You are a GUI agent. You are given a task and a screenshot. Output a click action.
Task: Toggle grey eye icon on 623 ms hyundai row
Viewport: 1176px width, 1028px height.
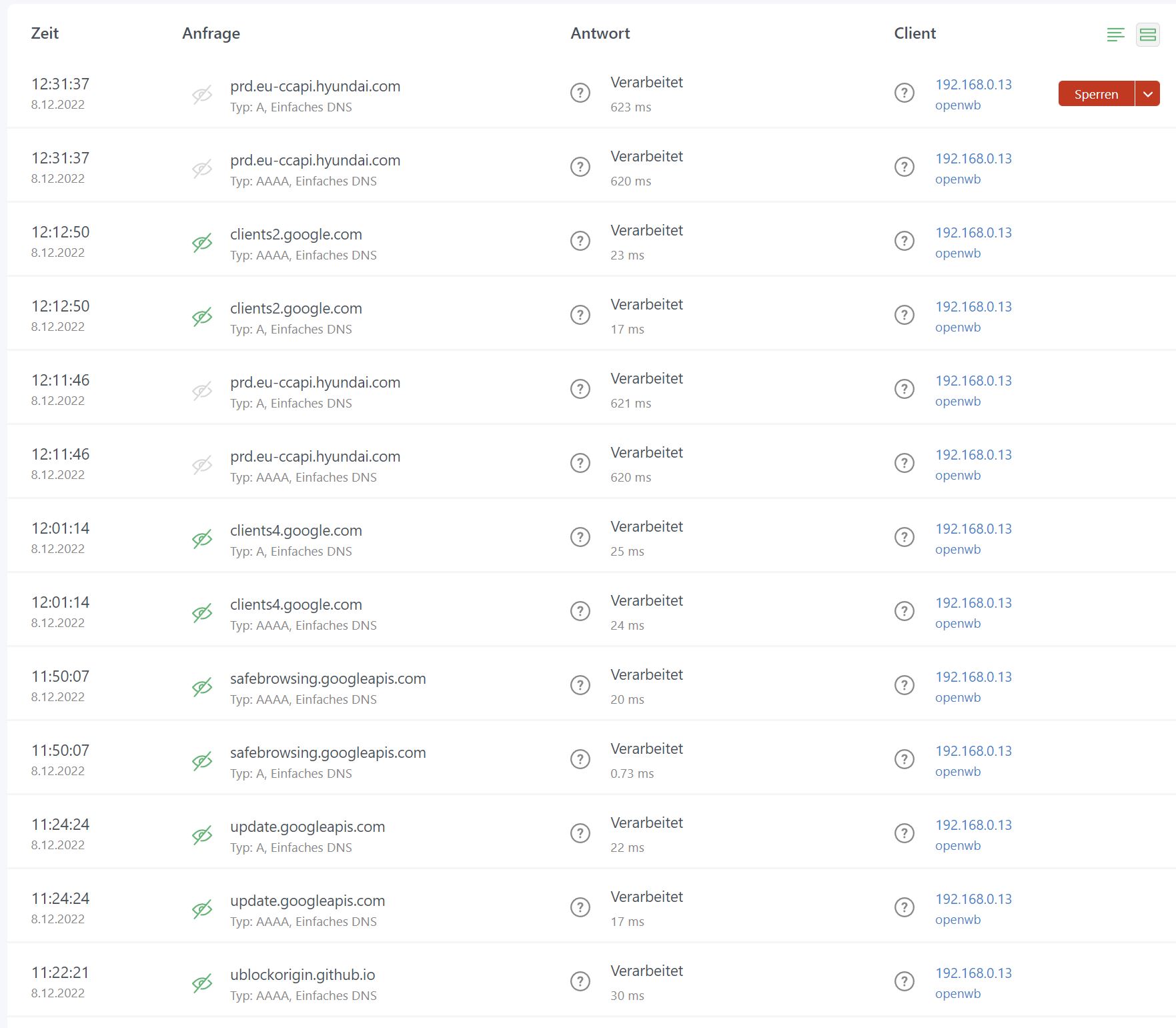[x=202, y=95]
